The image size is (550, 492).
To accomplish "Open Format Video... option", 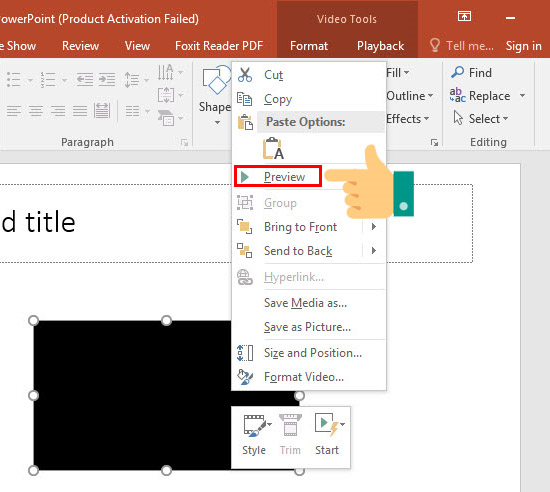I will [x=309, y=377].
